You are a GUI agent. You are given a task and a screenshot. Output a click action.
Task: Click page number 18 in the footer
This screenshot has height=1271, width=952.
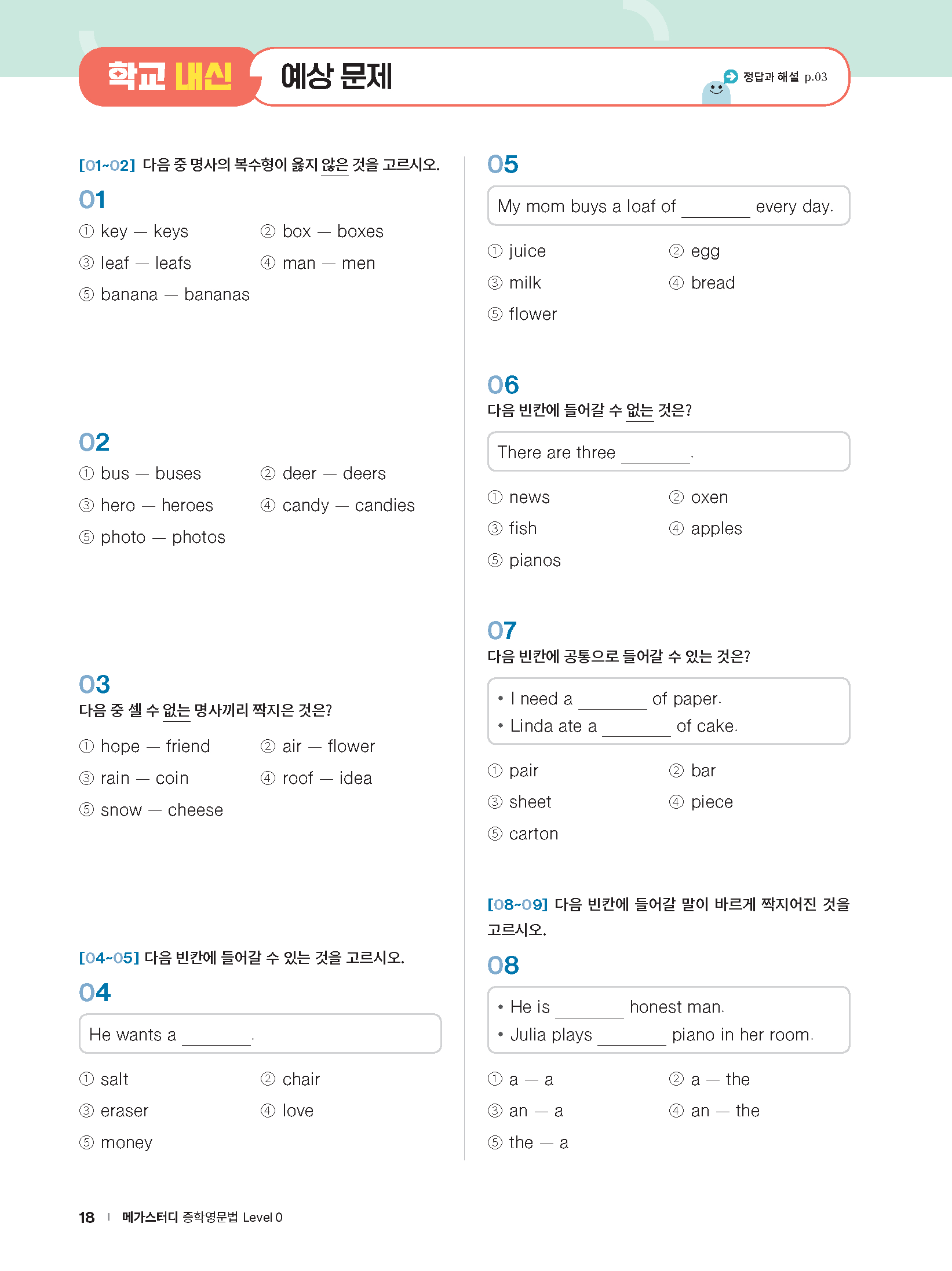(x=86, y=1217)
